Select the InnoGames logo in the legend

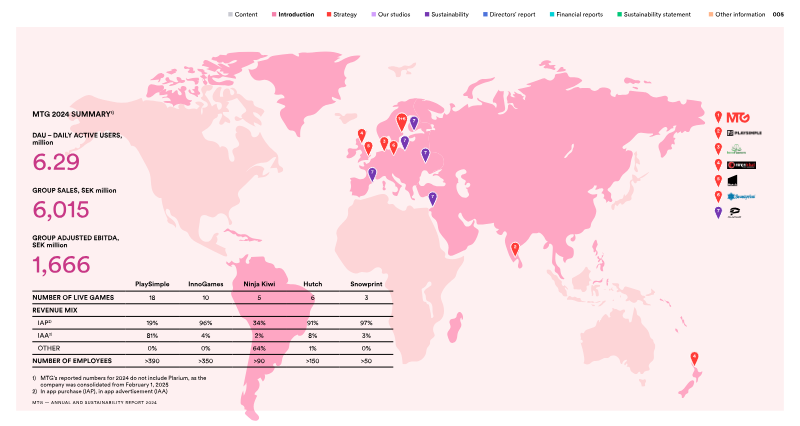(737, 149)
